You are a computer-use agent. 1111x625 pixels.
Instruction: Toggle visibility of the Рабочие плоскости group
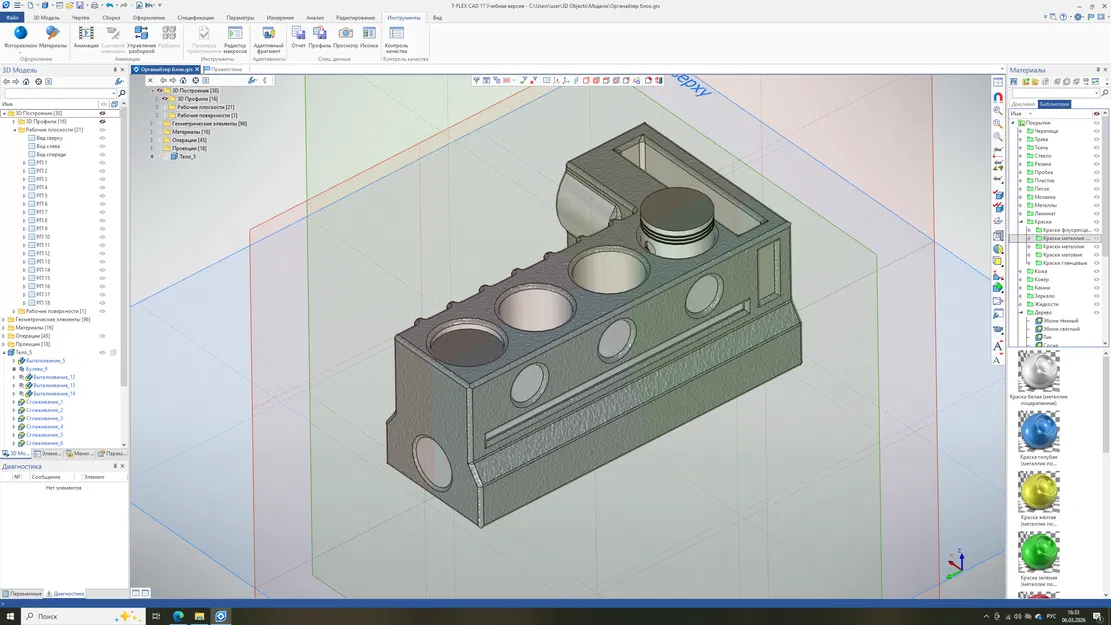(103, 130)
